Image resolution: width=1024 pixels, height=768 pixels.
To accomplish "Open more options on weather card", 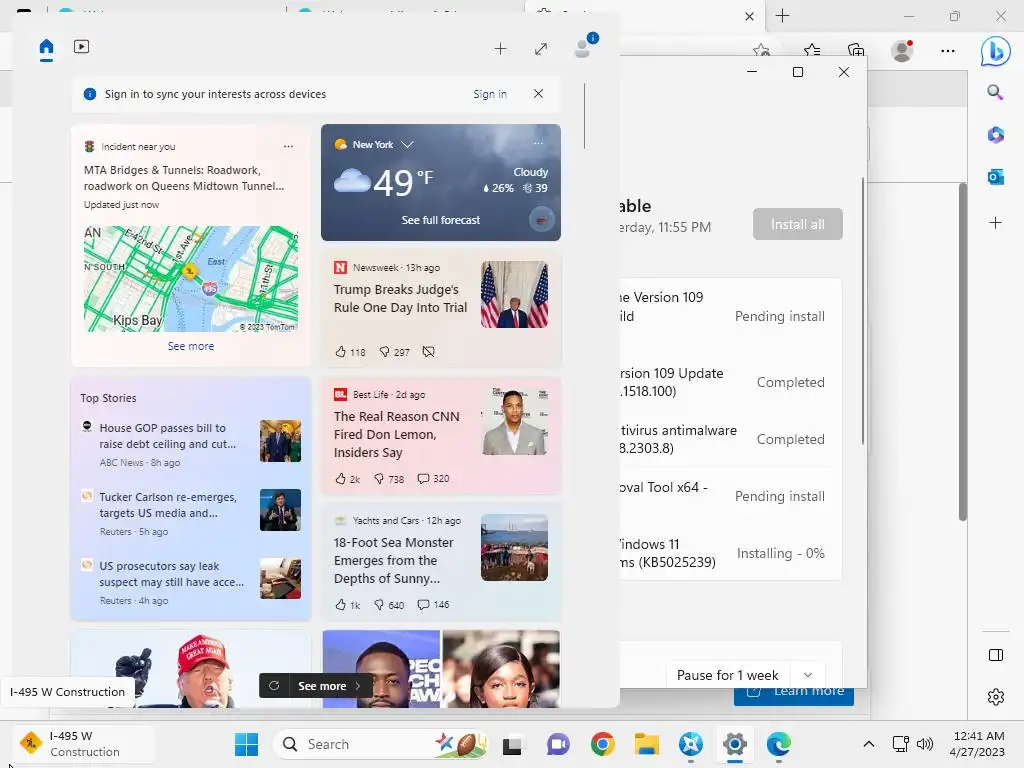I will point(538,143).
